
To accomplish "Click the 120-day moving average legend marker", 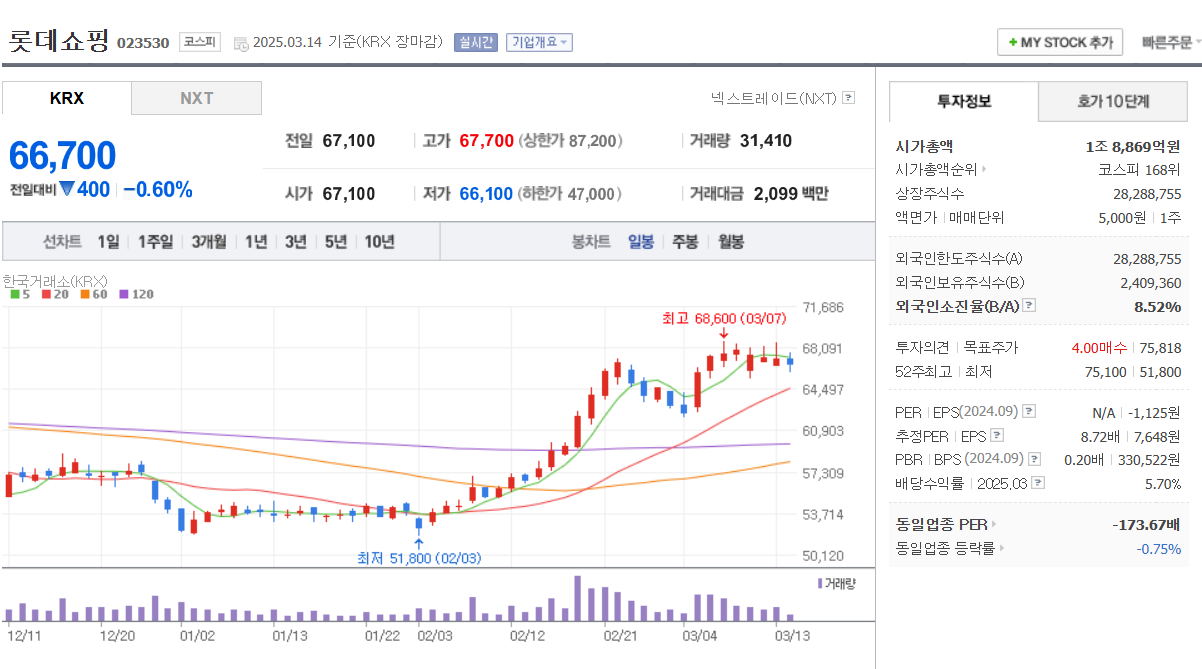I will point(123,294).
